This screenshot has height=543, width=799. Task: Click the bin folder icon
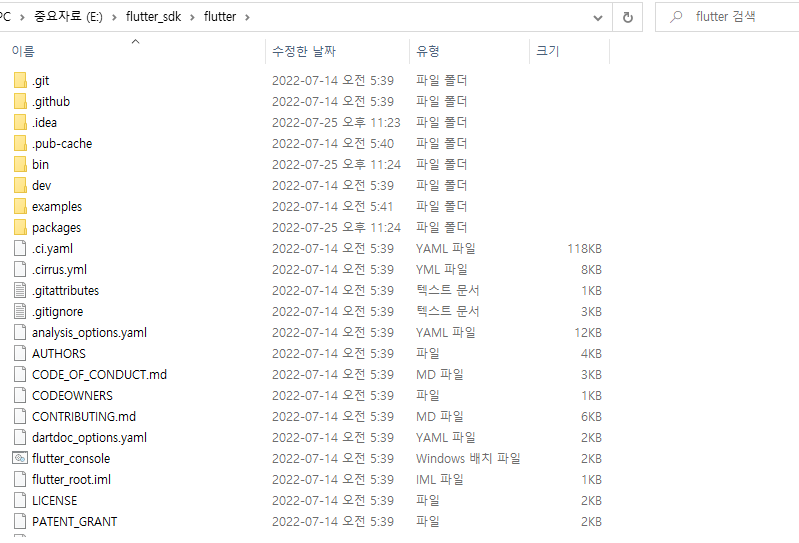click(x=20, y=164)
